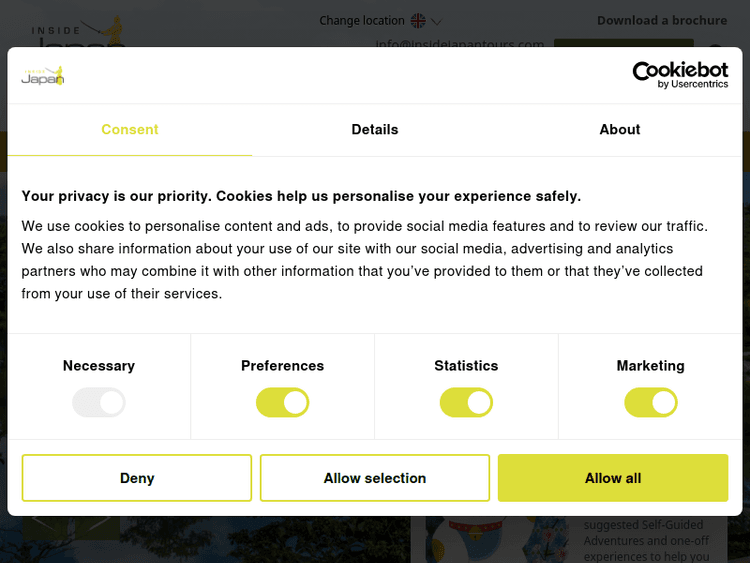The width and height of the screenshot is (750, 563).
Task: Toggle the Necessary cookies switch
Action: point(99,403)
